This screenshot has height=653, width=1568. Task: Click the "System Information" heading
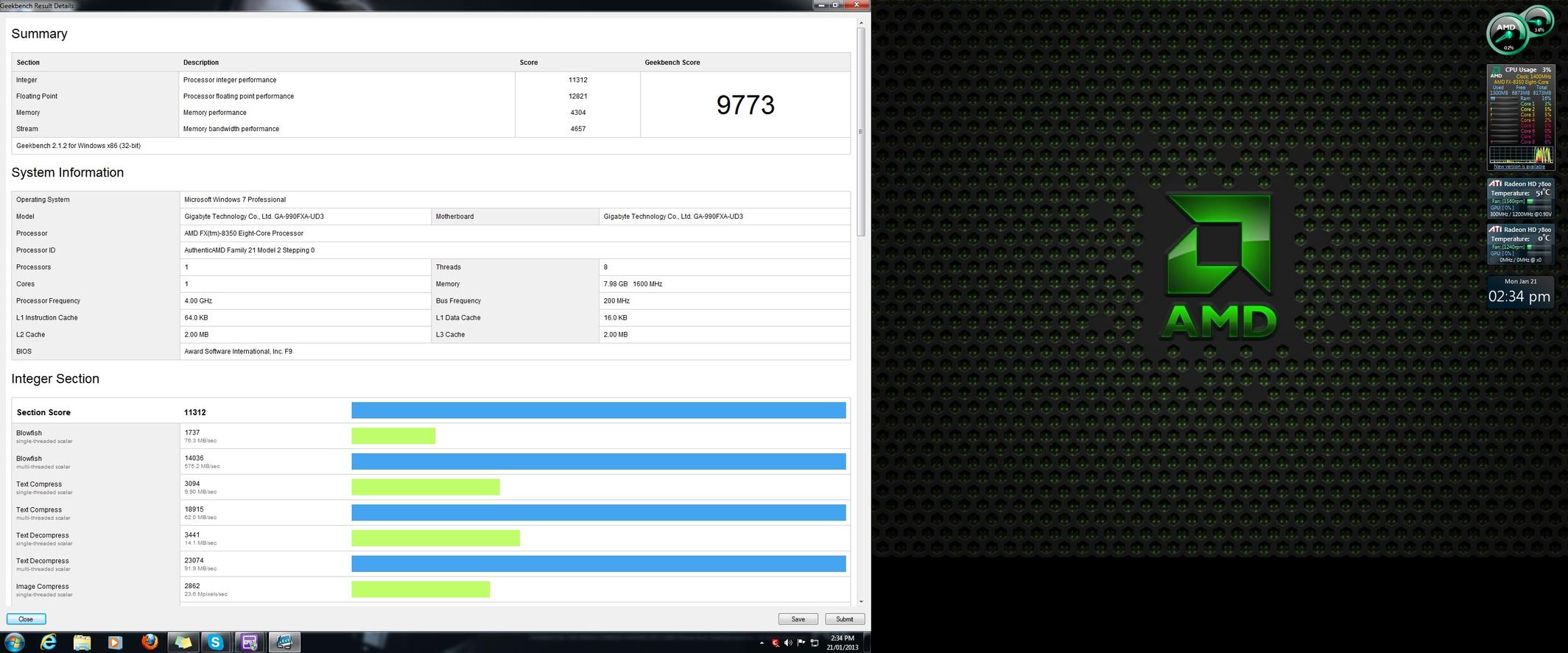tap(68, 172)
